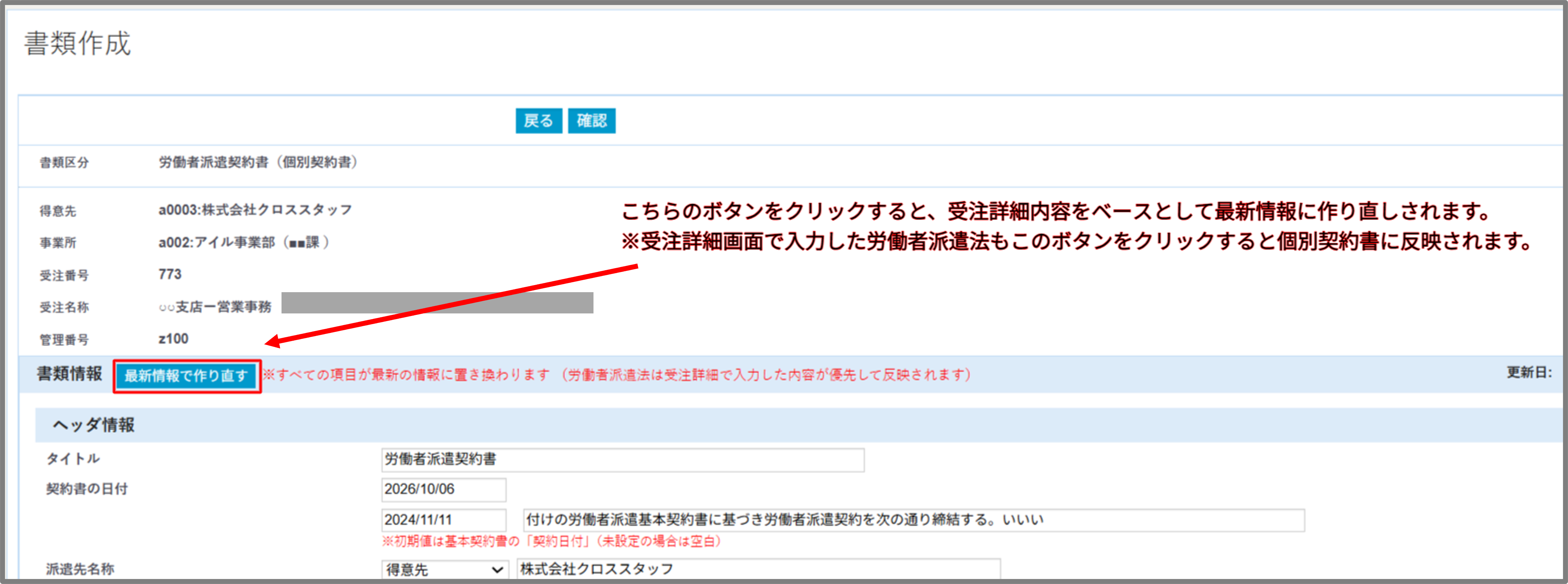
Task: Select 労働者派遣契約書（個別契約書） text
Action: pos(258,162)
